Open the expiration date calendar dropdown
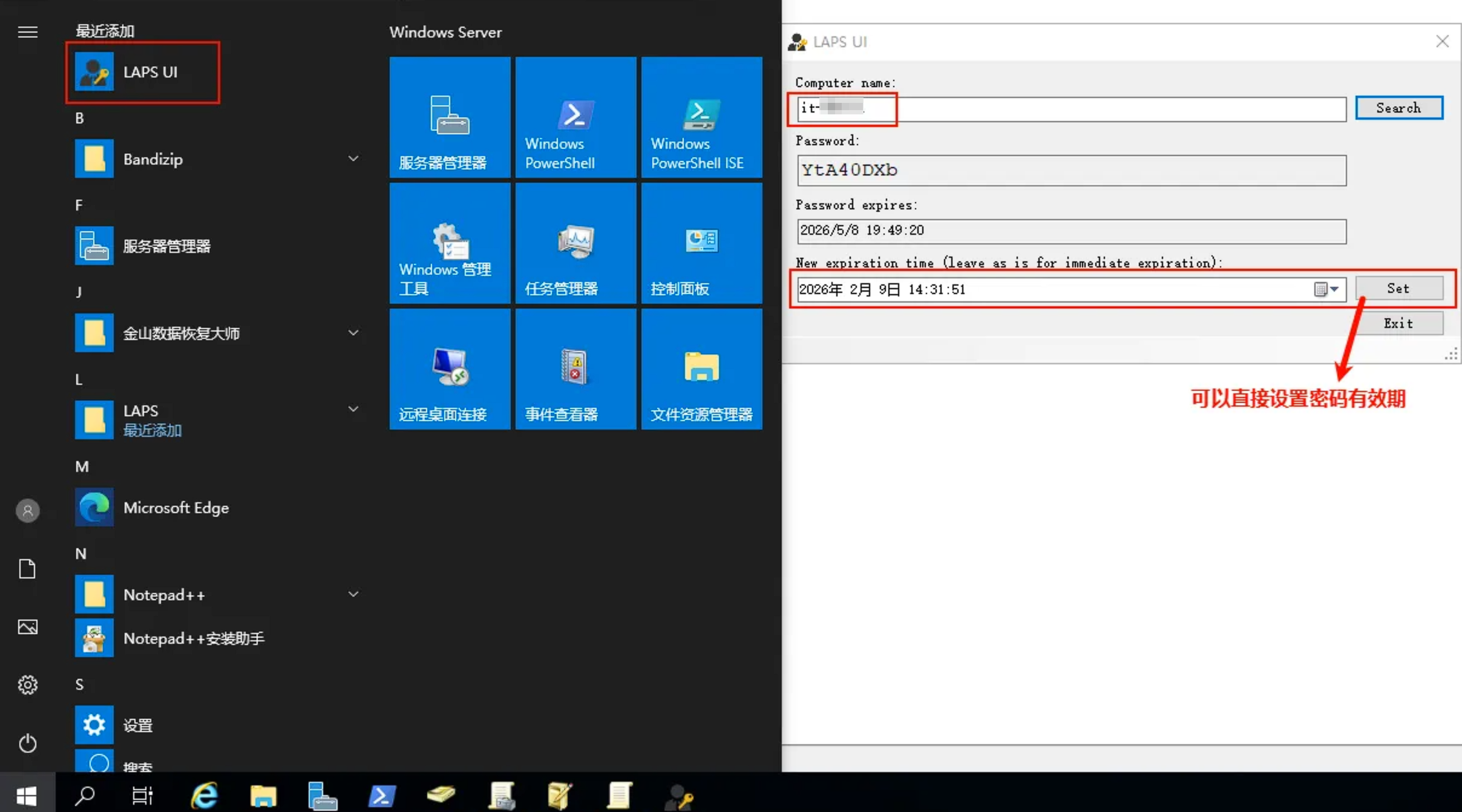Image resolution: width=1462 pixels, height=812 pixels. pos(1326,289)
